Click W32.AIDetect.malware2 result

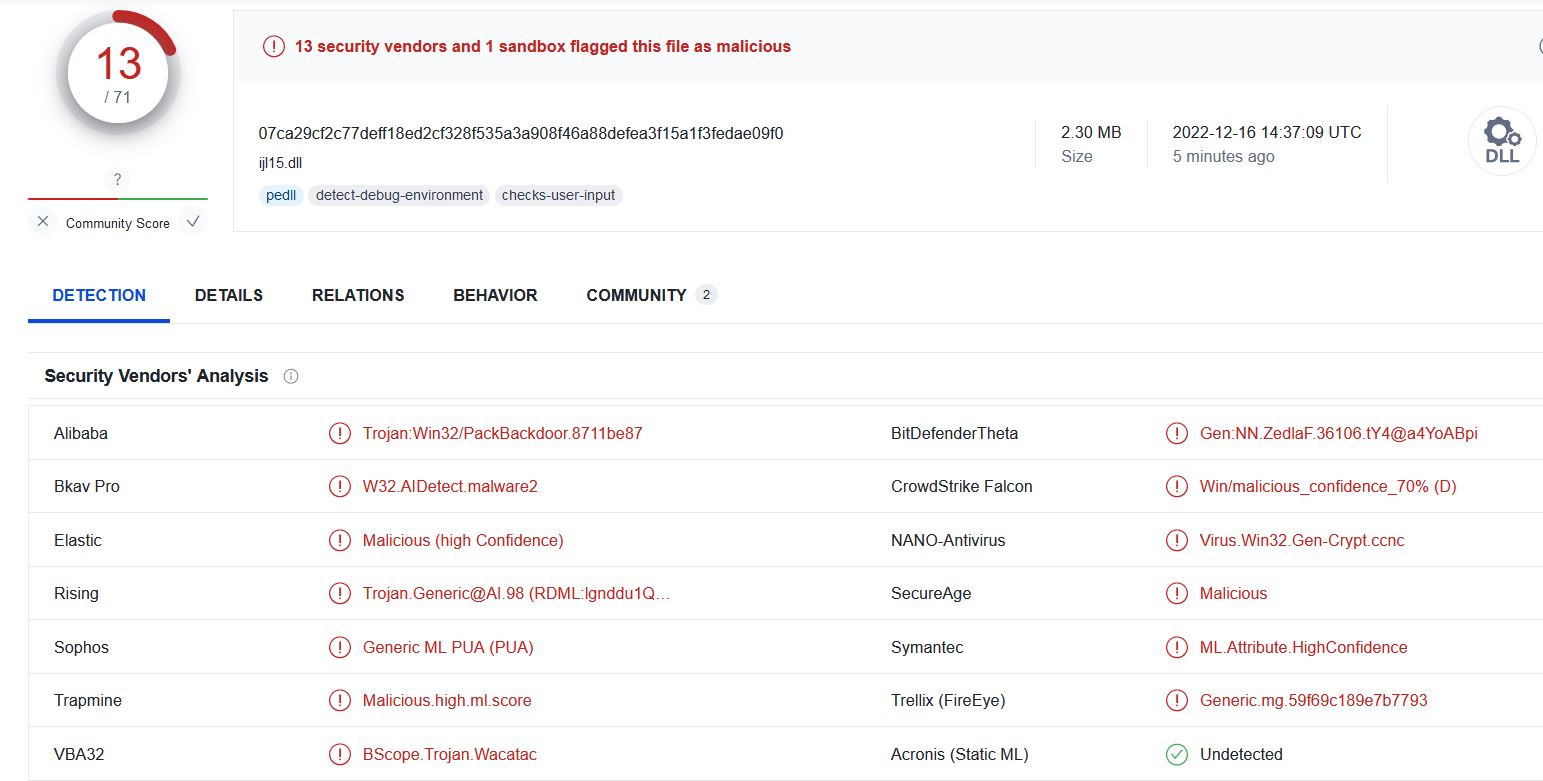[450, 487]
